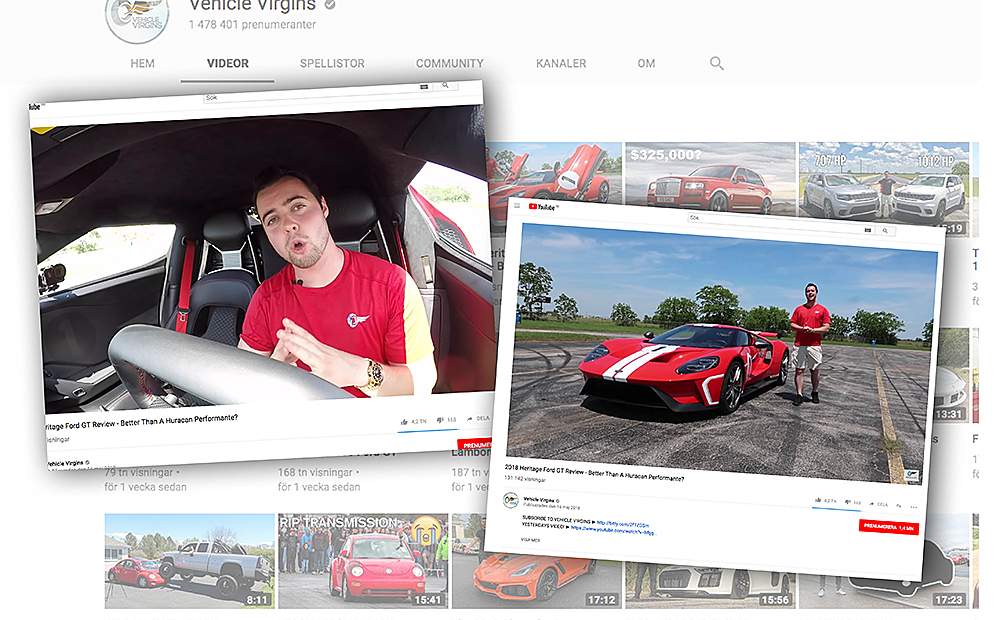Click the Vehicle Virgins channel avatar logo
Screen dimensions: 1000x620
[x=137, y=15]
